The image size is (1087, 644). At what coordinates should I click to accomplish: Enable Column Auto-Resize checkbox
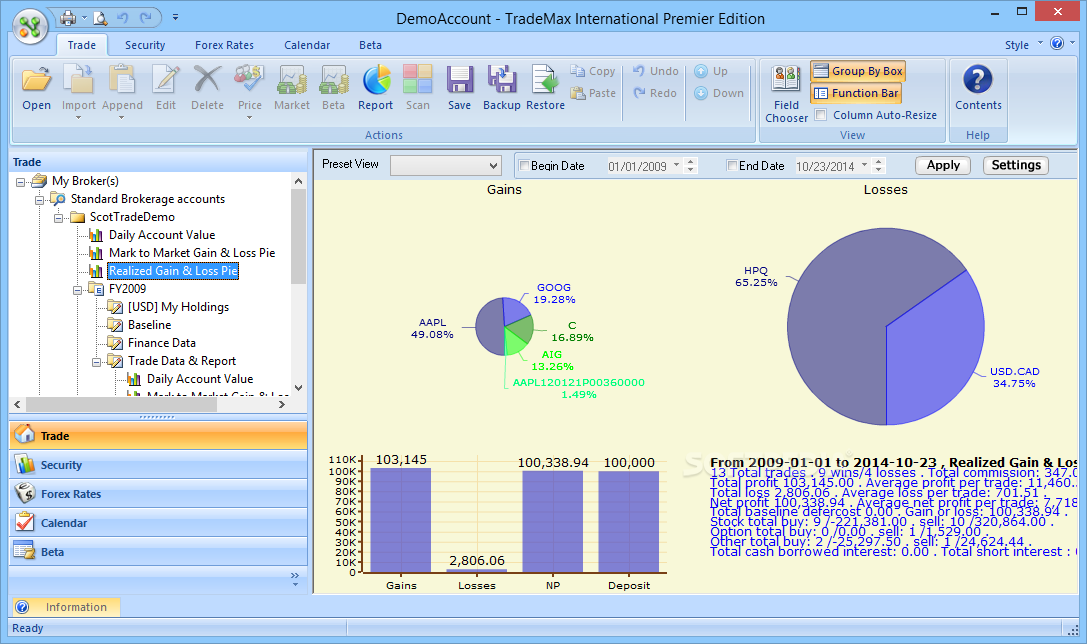coord(821,115)
